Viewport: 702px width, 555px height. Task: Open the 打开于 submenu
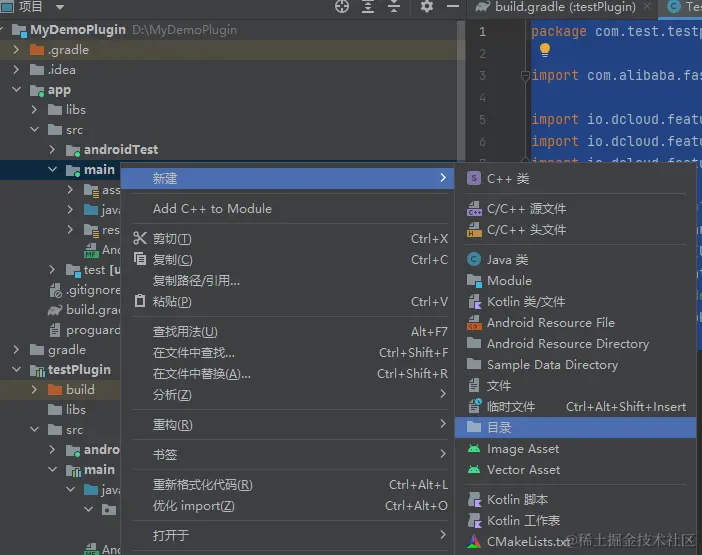tap(288, 535)
